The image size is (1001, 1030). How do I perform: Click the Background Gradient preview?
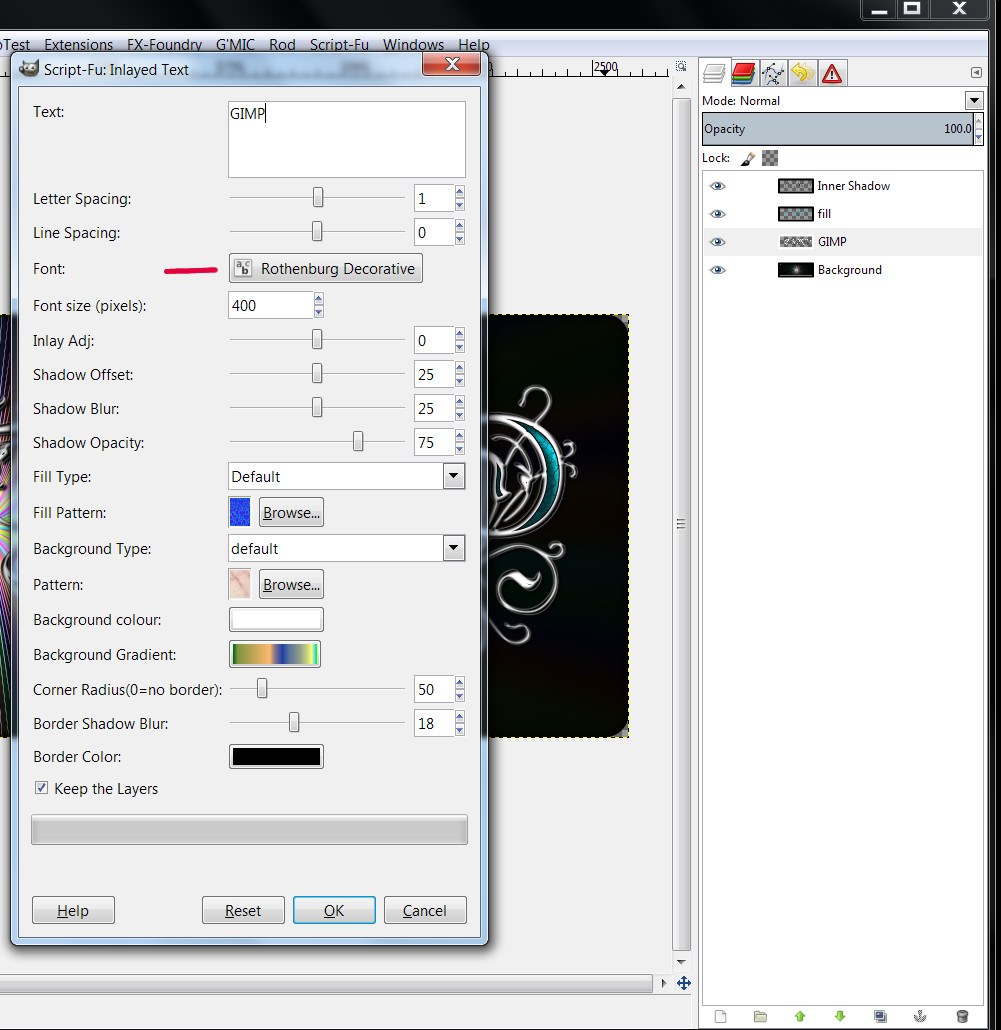(275, 654)
